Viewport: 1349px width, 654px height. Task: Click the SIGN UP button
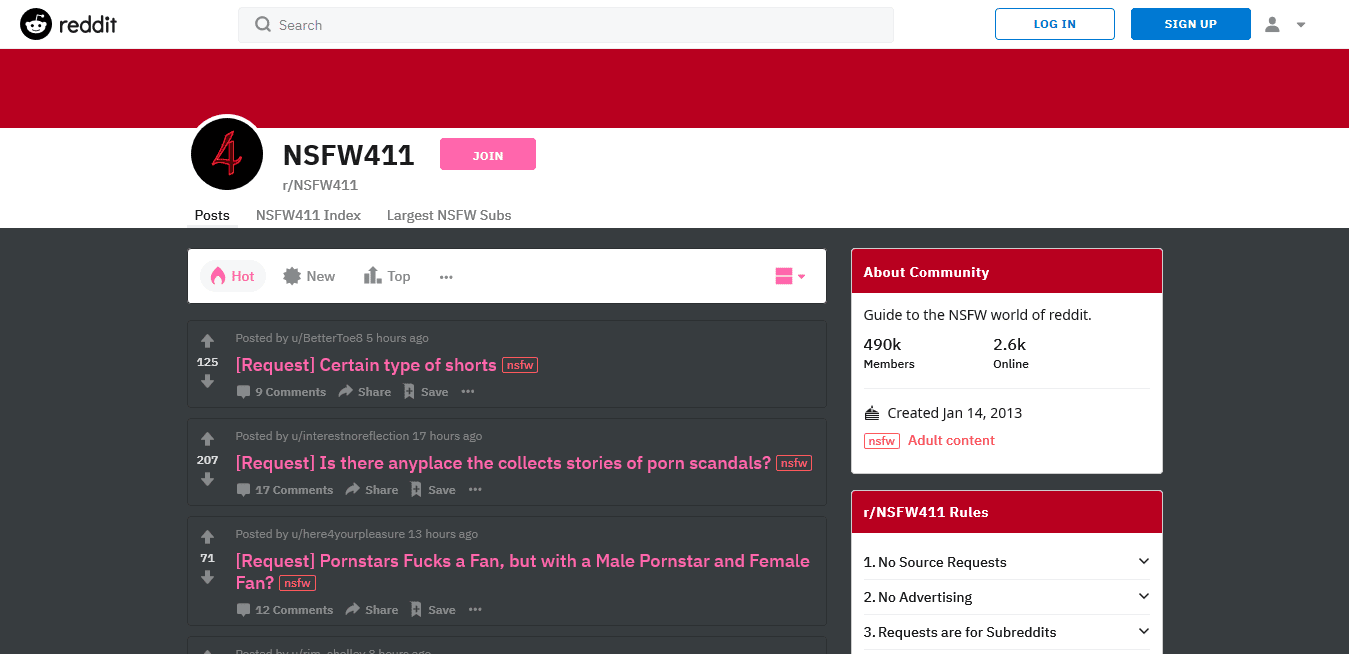[x=1191, y=24]
